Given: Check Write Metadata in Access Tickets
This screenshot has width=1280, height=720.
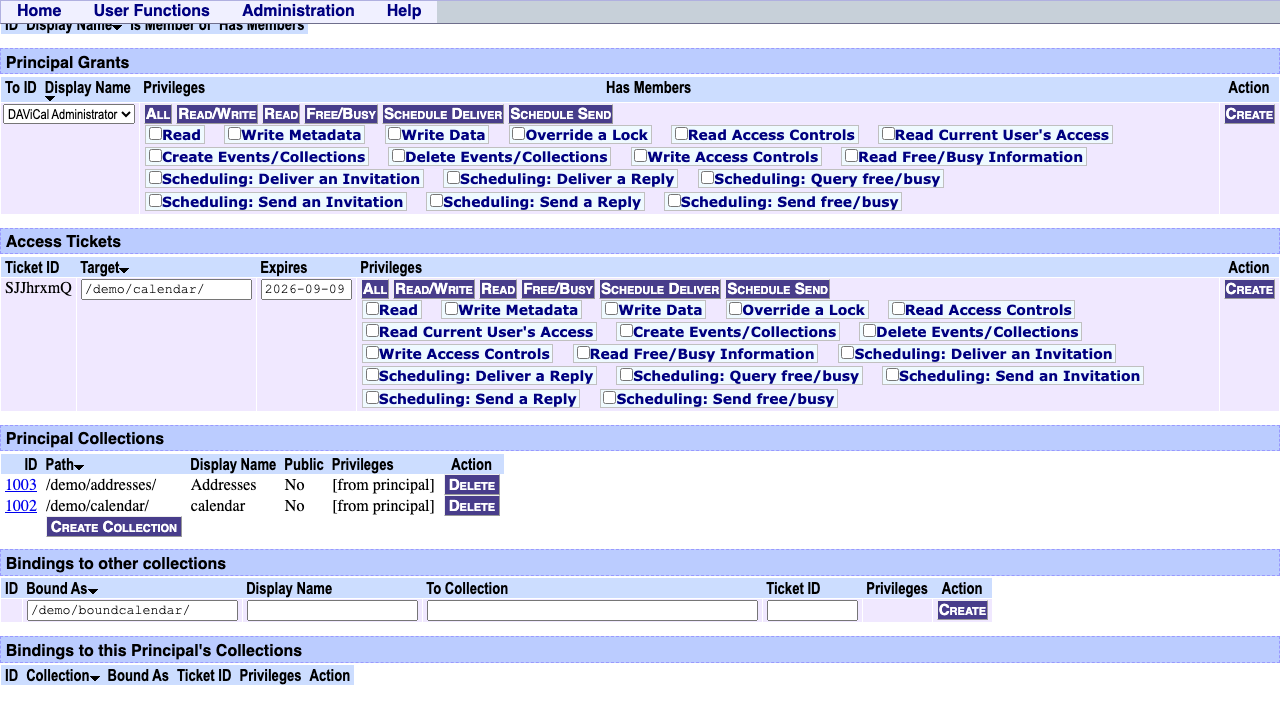Looking at the screenshot, I should point(451,308).
